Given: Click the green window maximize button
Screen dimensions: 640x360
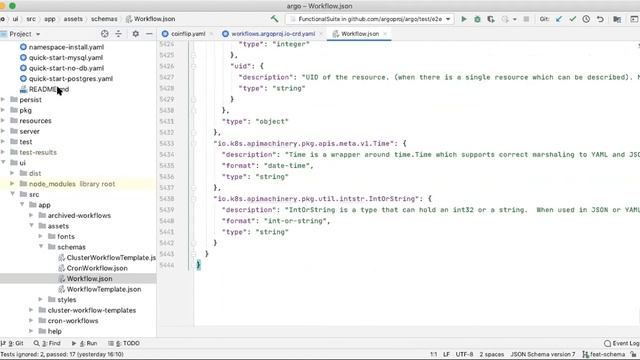Looking at the screenshot, I should pyautogui.click(x=12, y=6).
